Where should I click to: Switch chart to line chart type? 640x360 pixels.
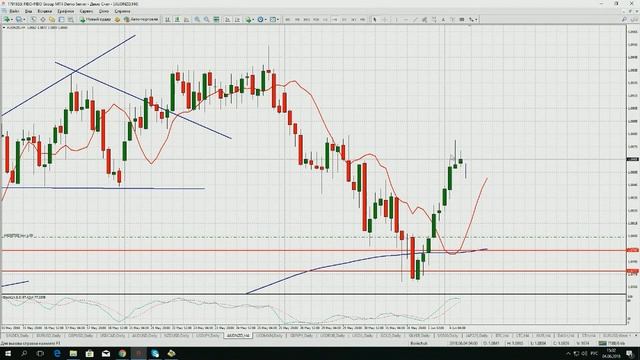coord(187,19)
